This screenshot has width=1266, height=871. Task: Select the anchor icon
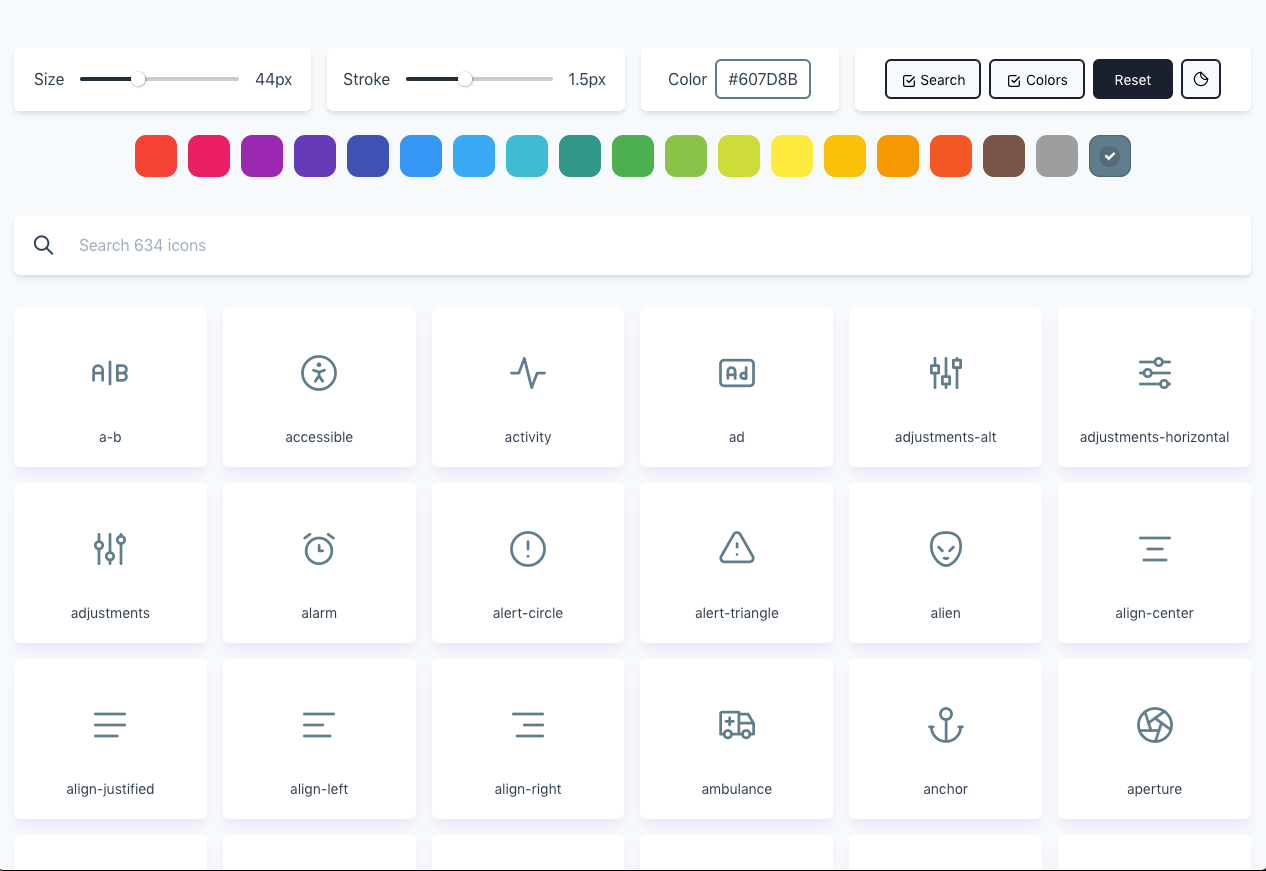coord(945,725)
